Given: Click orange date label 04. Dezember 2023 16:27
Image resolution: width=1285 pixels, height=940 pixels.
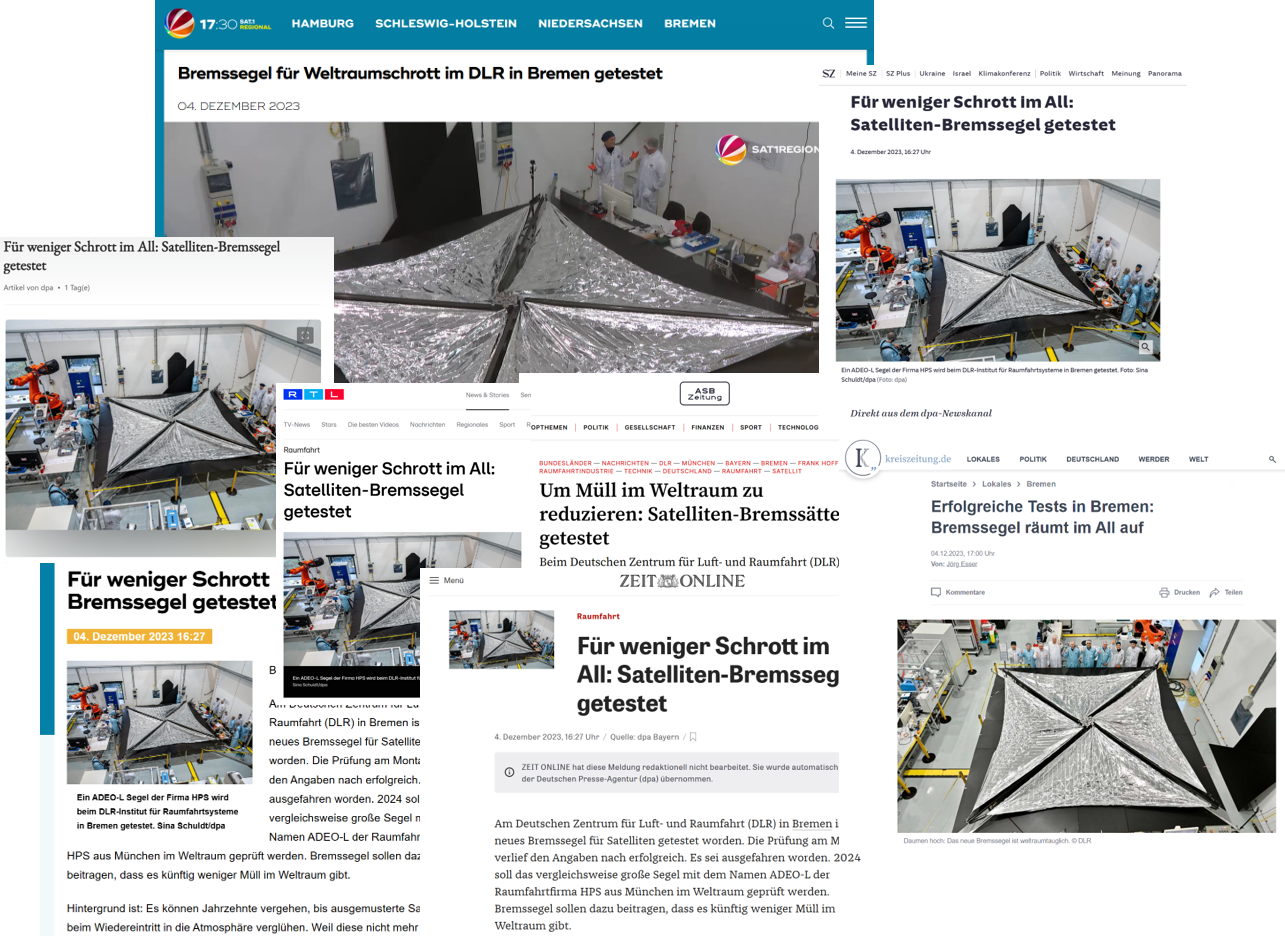Looking at the screenshot, I should click(139, 636).
